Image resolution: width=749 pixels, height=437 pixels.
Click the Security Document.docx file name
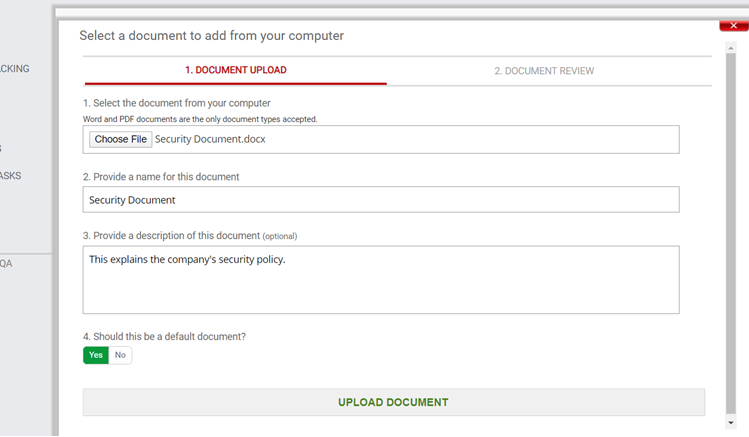(210, 139)
